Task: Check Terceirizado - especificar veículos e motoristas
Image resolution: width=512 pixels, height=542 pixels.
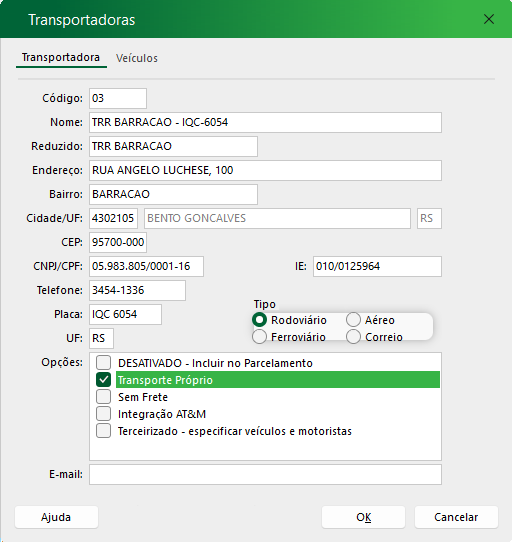Action: pyautogui.click(x=103, y=431)
